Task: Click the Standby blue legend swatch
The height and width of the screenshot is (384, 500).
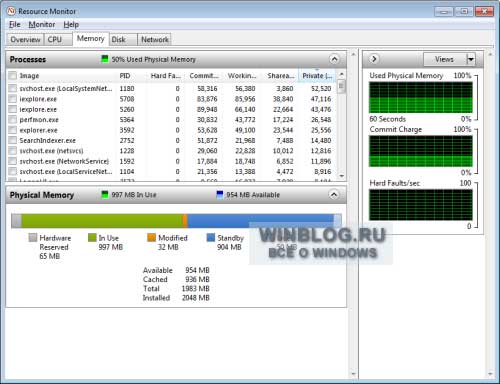Action: point(211,237)
